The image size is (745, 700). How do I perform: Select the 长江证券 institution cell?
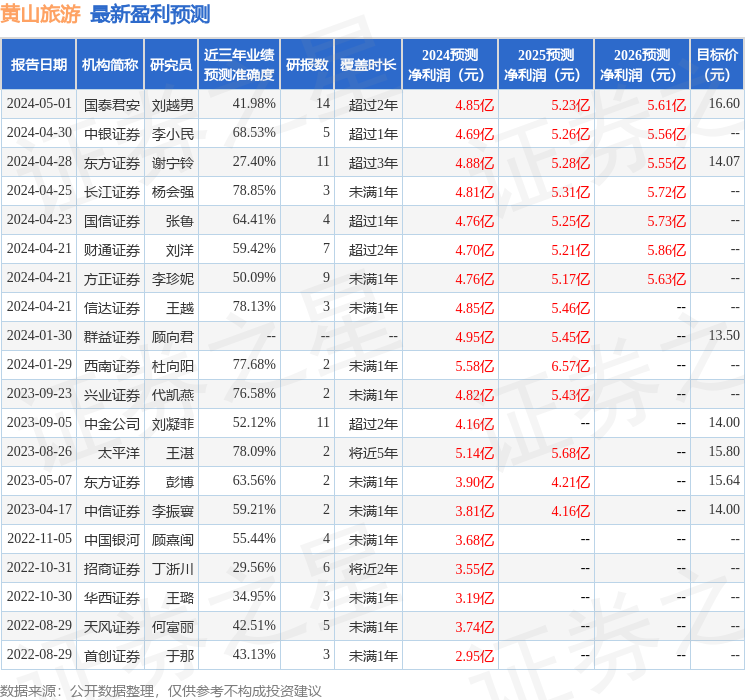click(112, 192)
